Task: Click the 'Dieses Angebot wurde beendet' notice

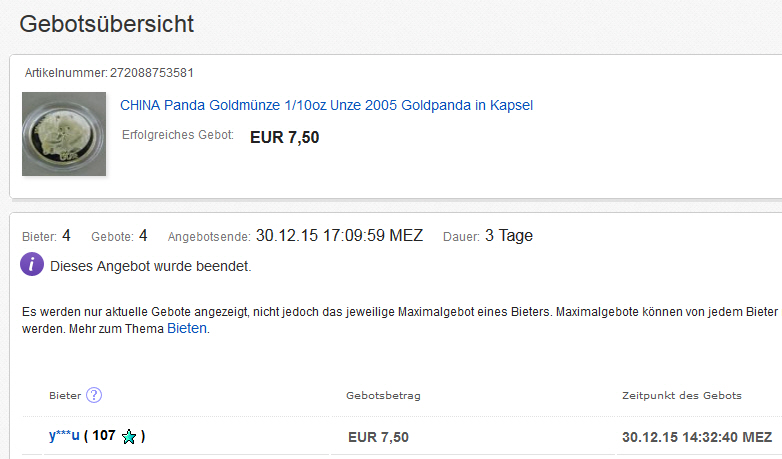Action: [x=150, y=267]
